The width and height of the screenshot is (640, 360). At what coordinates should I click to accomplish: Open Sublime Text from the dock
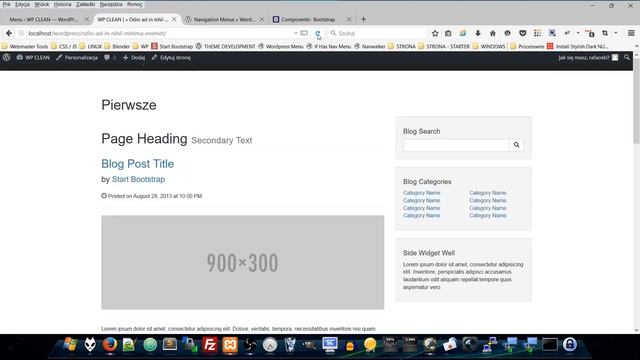(170, 345)
